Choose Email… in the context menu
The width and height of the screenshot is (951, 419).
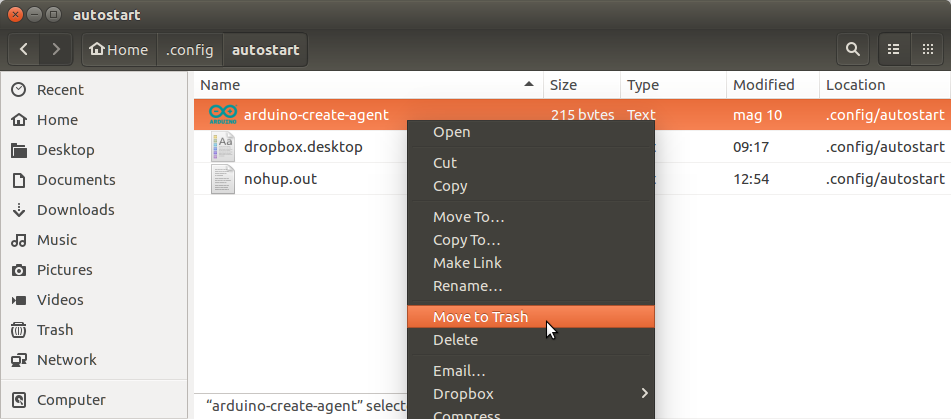coord(531,371)
